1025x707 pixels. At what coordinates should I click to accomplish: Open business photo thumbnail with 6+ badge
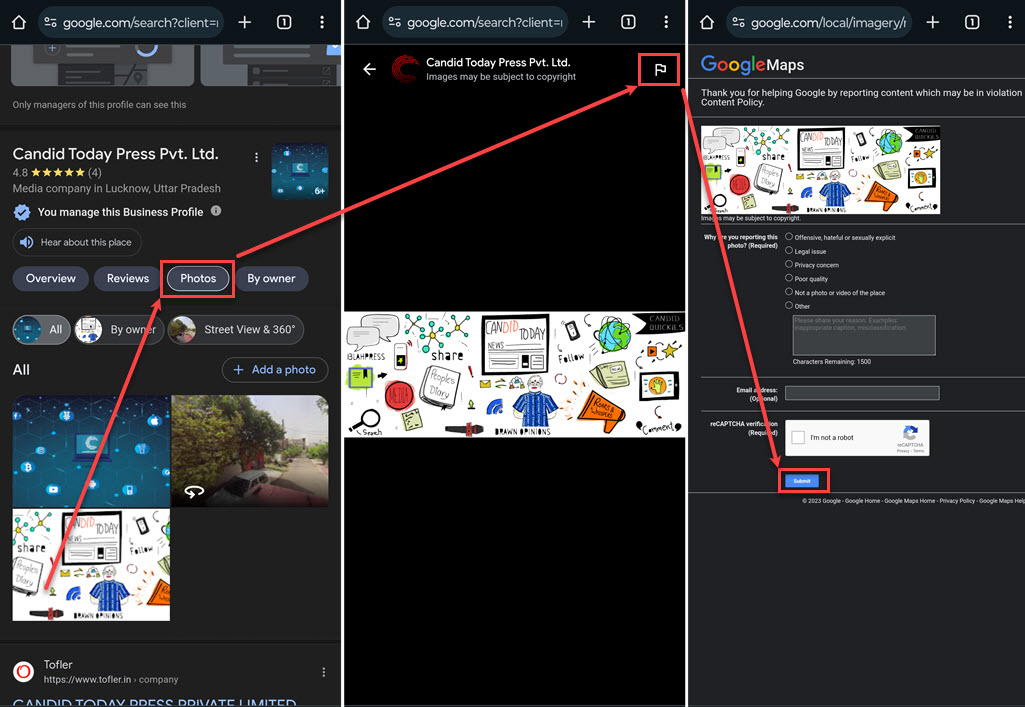(300, 171)
